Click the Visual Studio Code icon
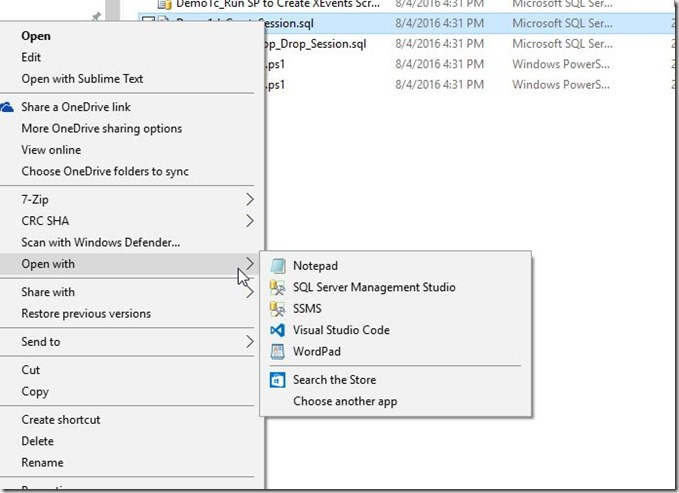Screen dimensions: 679x493 tap(277, 330)
